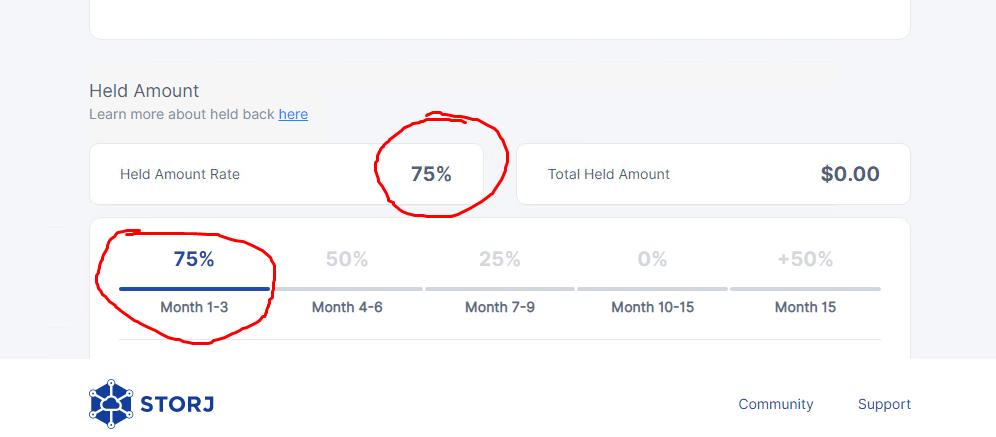Click the $0.00 Total Held Amount value
This screenshot has height=437, width=996.
point(850,174)
